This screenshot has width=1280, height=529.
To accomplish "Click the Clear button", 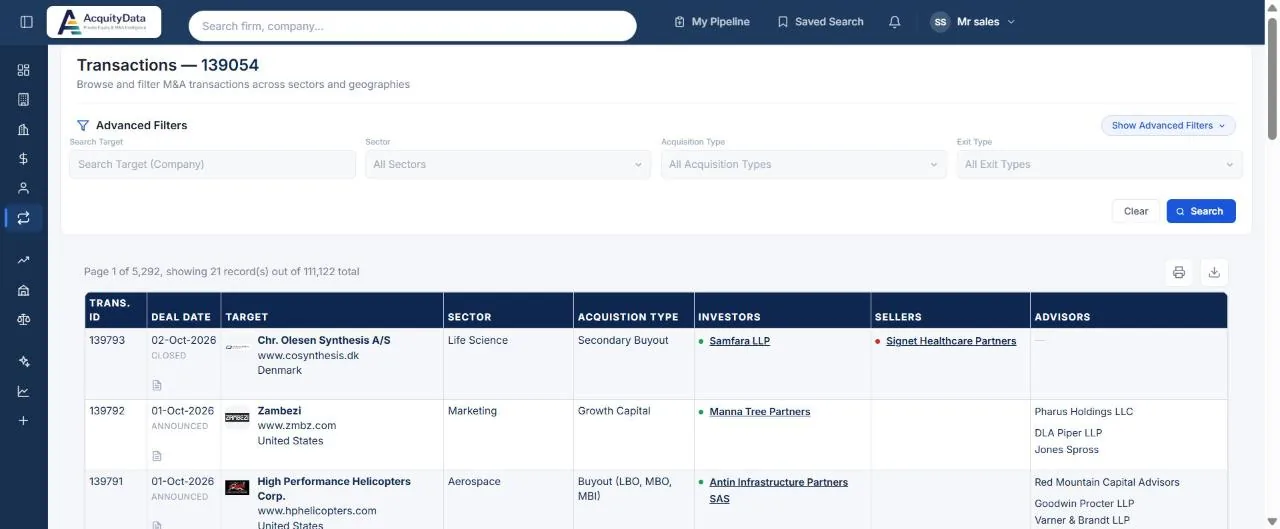I will pyautogui.click(x=1136, y=211).
